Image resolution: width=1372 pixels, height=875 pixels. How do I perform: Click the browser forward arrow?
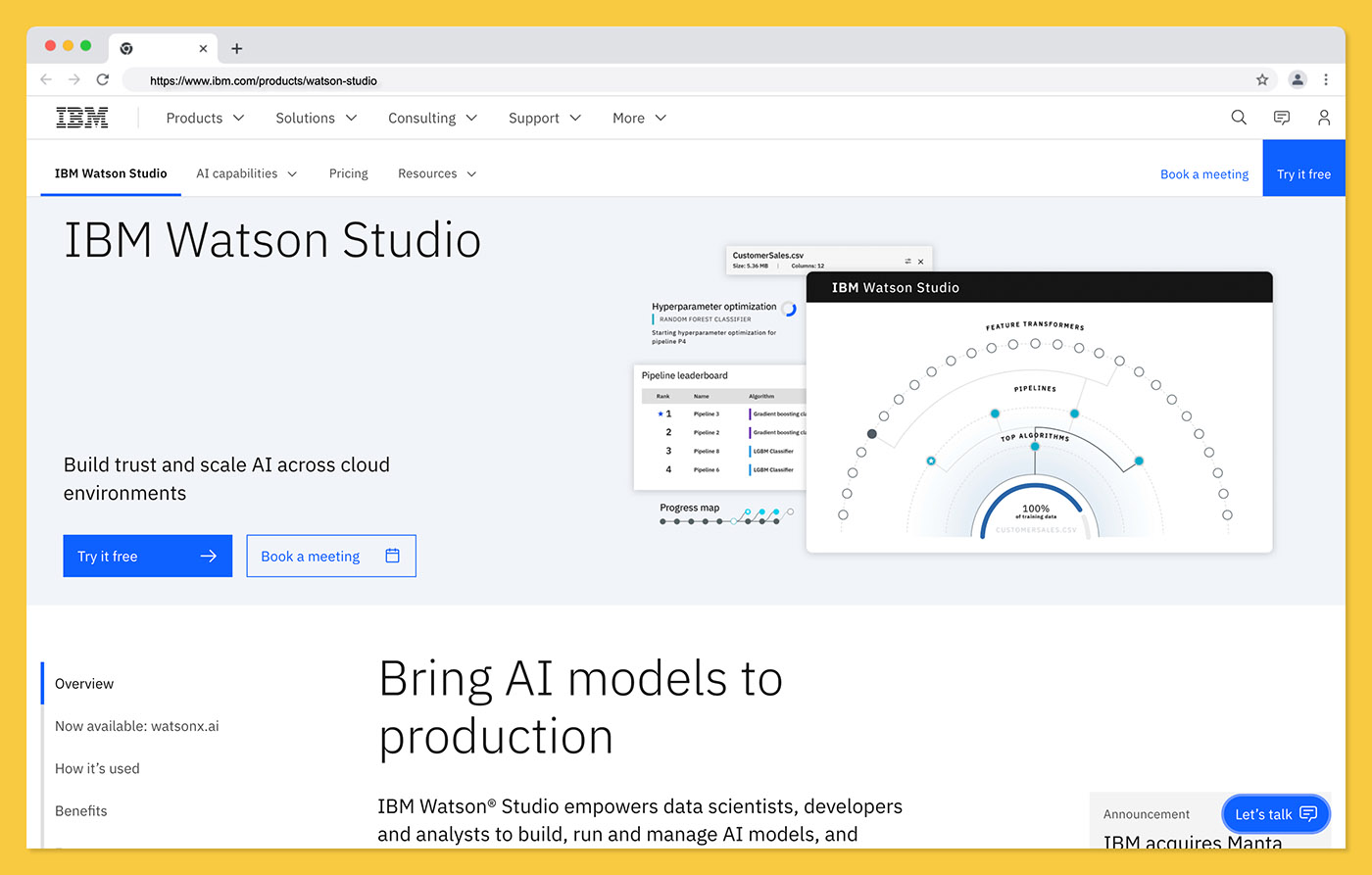74,79
